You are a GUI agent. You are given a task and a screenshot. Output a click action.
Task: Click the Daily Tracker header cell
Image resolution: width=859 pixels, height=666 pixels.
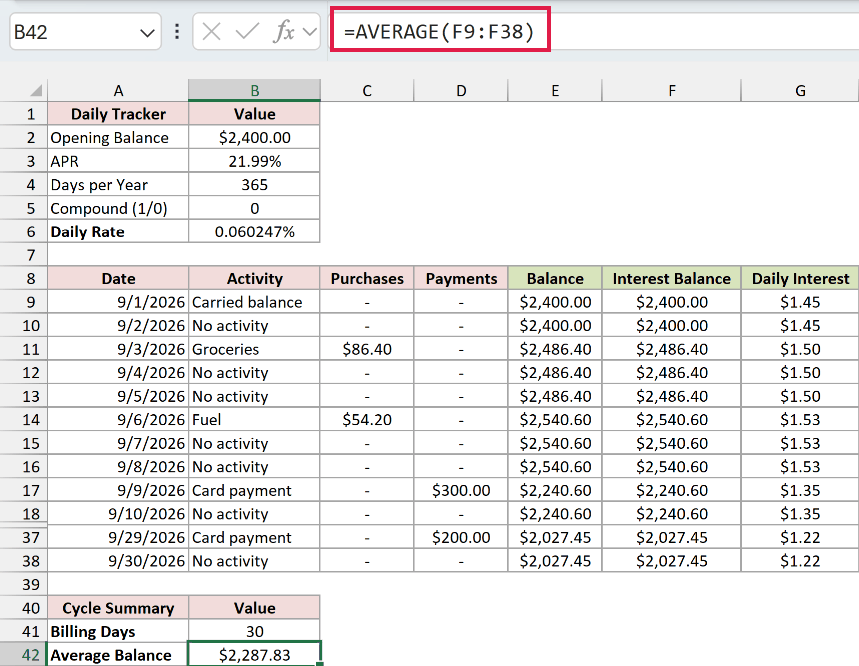118,114
